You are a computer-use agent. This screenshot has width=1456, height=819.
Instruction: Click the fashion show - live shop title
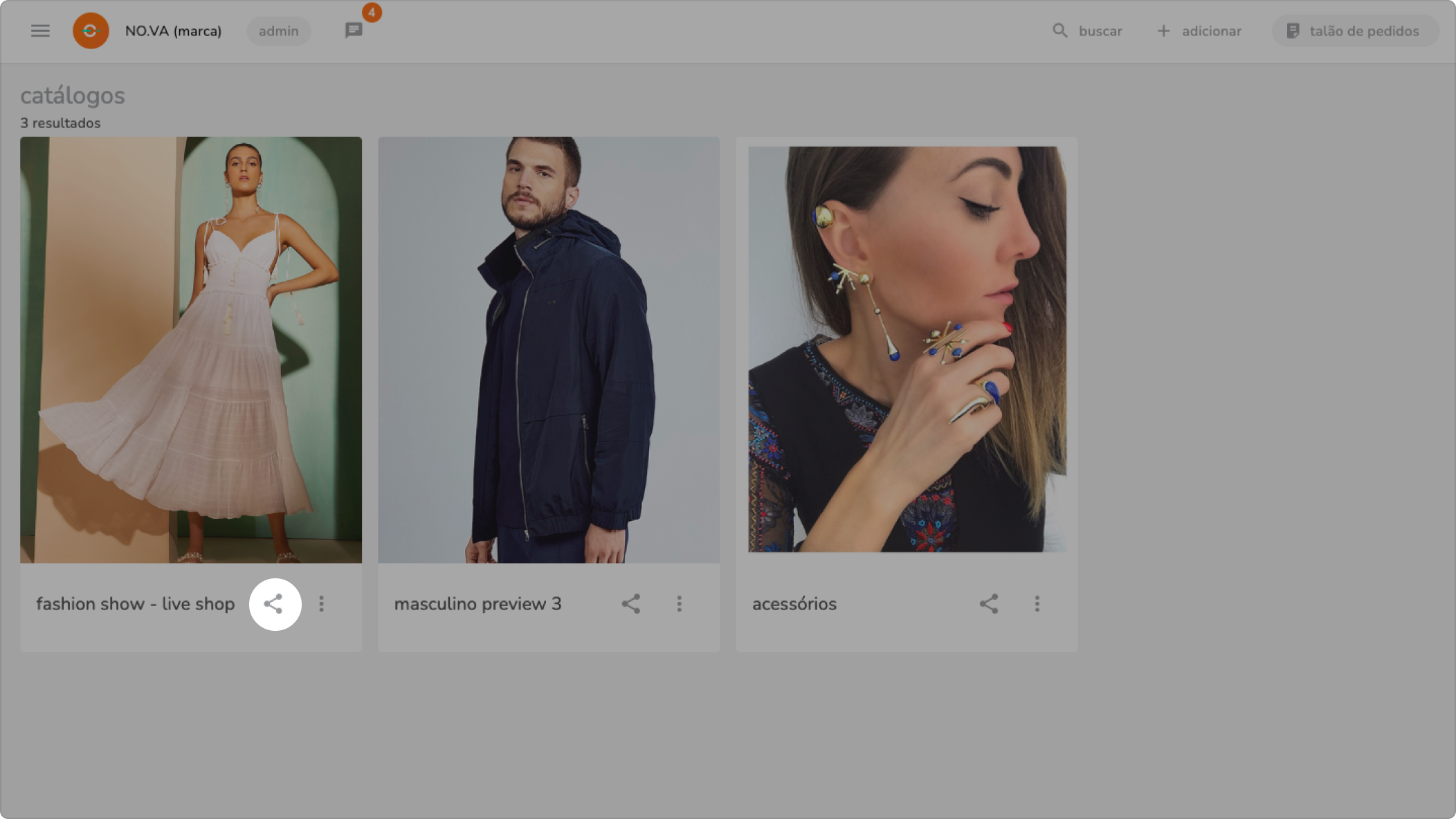pos(136,604)
